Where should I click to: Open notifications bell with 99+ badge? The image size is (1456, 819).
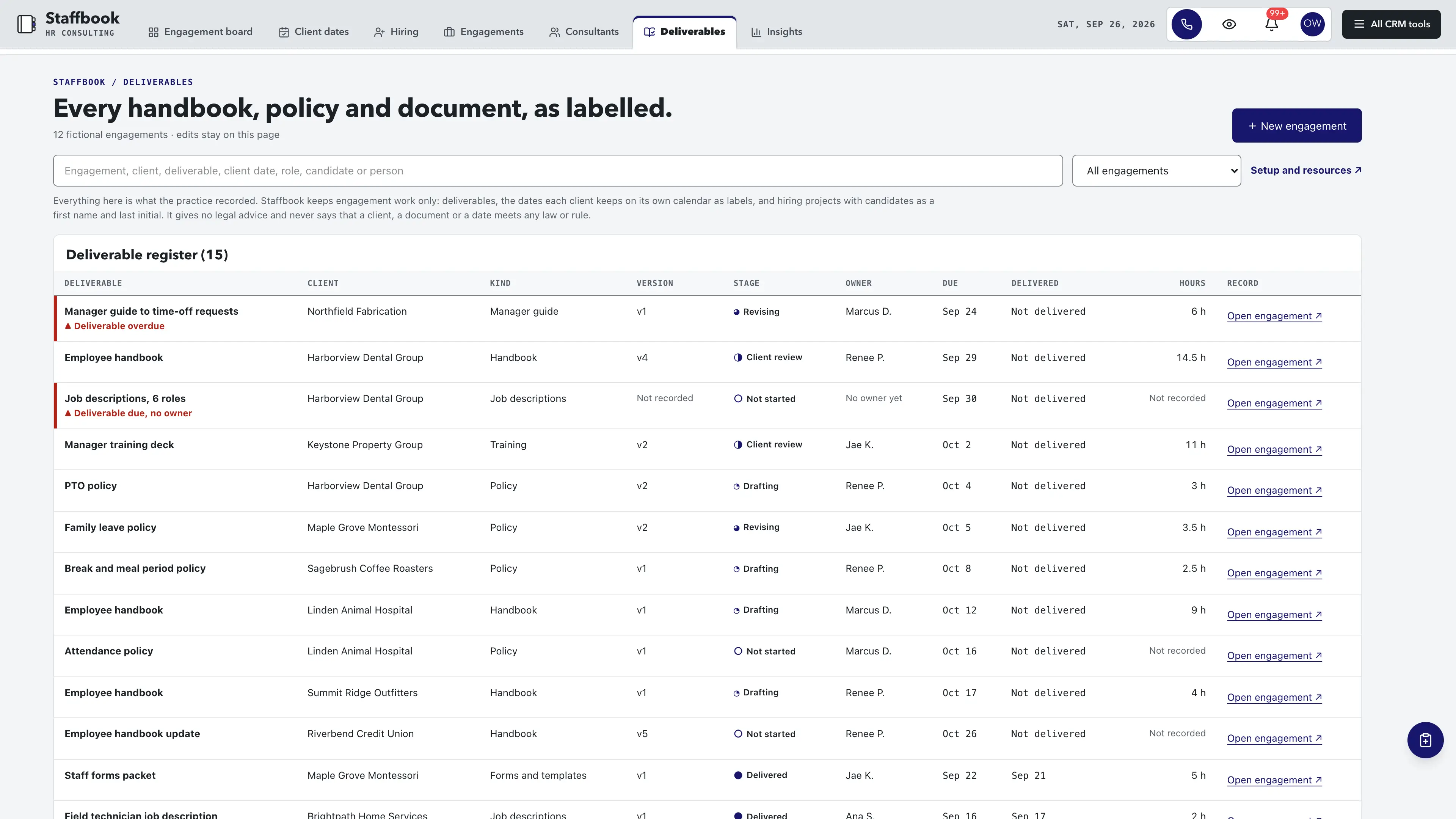(x=1272, y=24)
